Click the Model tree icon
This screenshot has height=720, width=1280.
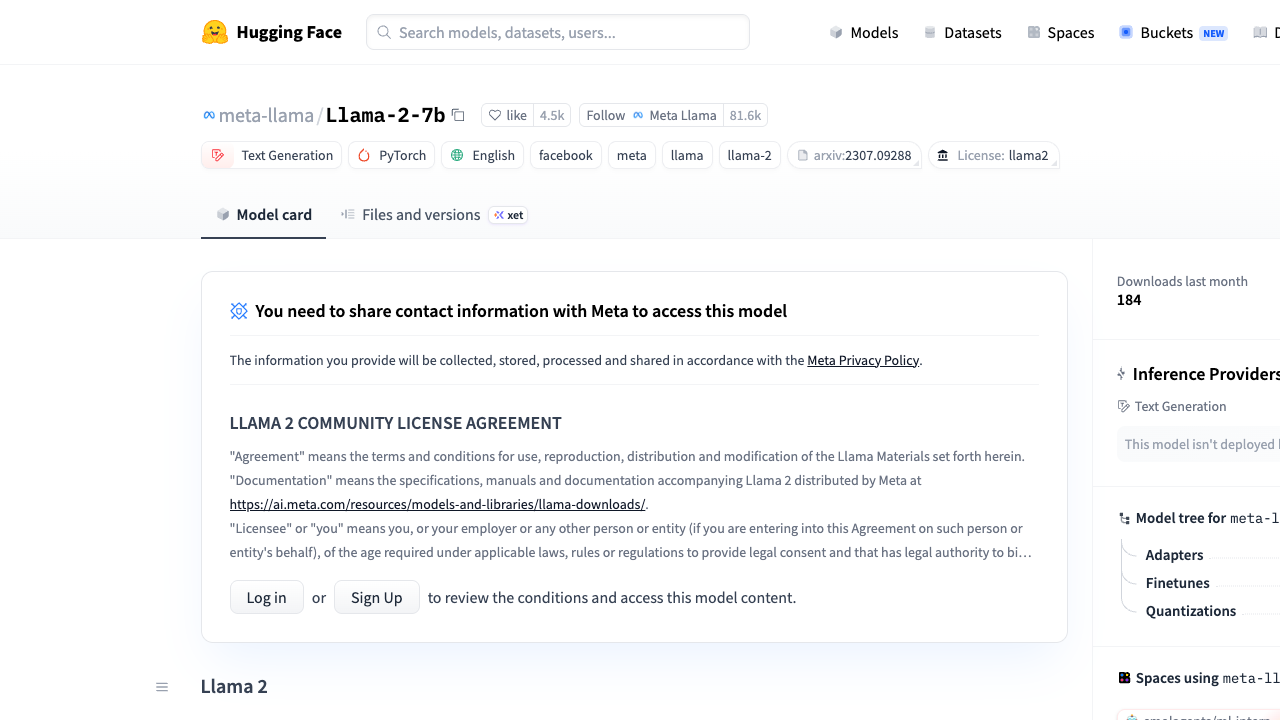point(1125,518)
